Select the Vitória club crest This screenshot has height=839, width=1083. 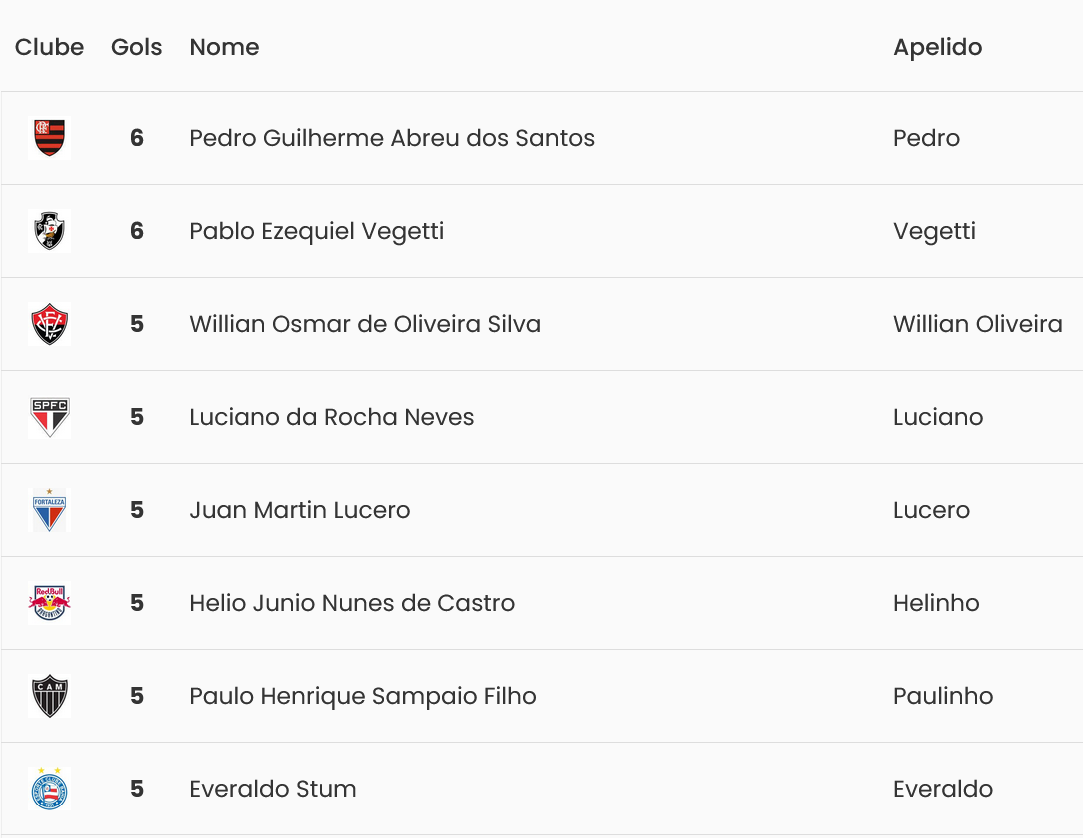coord(49,324)
